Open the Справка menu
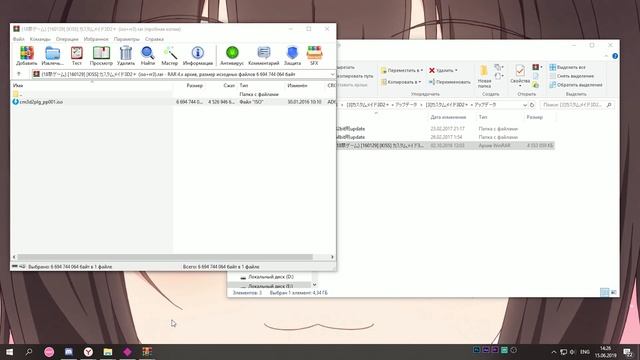The image size is (640, 360). pos(154,39)
